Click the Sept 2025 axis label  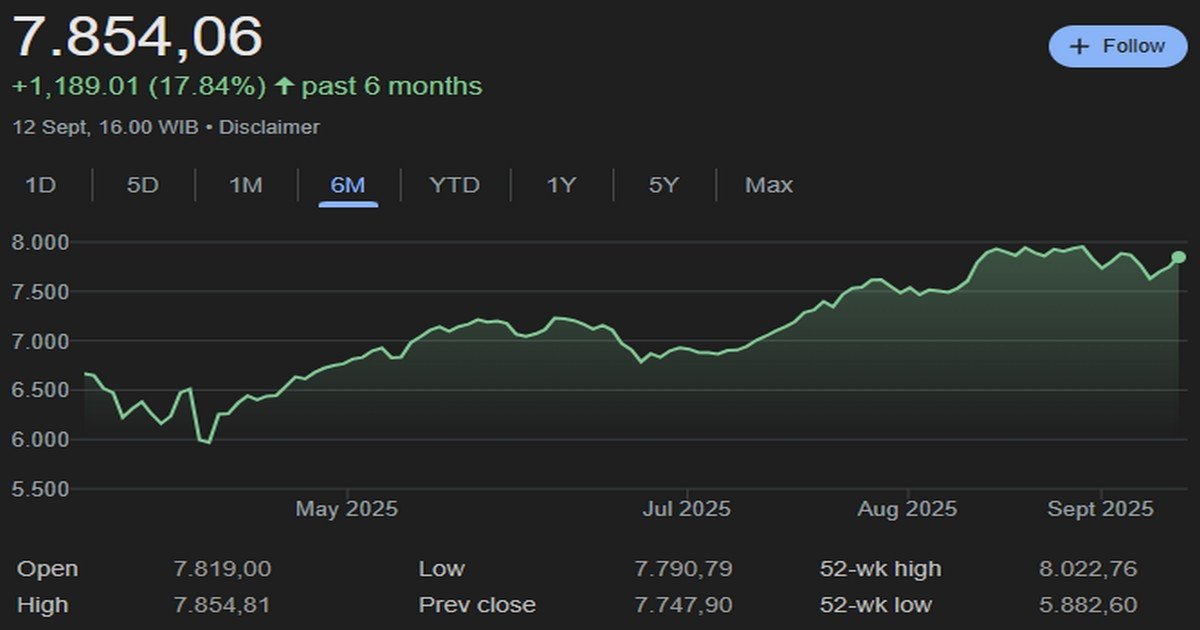coord(1100,510)
